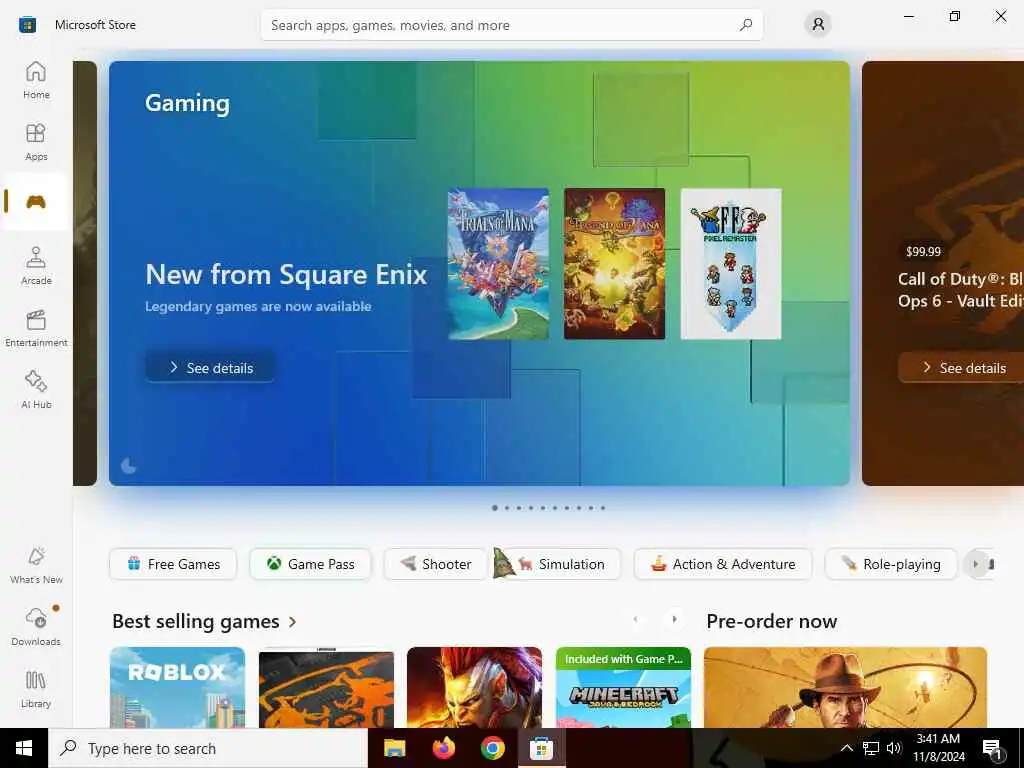Click the Microsoft Store logo icon
This screenshot has height=768, width=1024.
27,25
